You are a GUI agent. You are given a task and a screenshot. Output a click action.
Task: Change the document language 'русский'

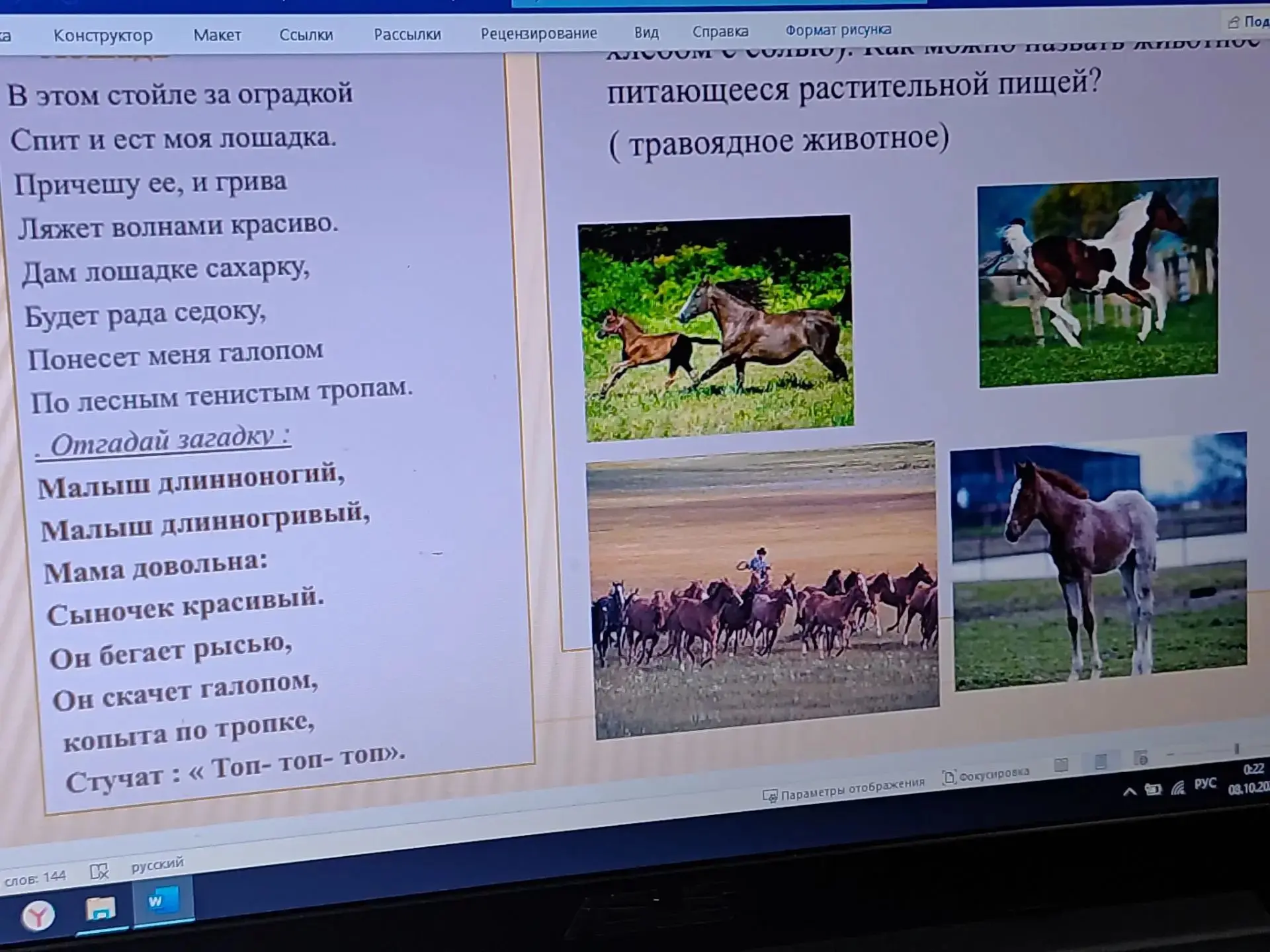coord(157,865)
